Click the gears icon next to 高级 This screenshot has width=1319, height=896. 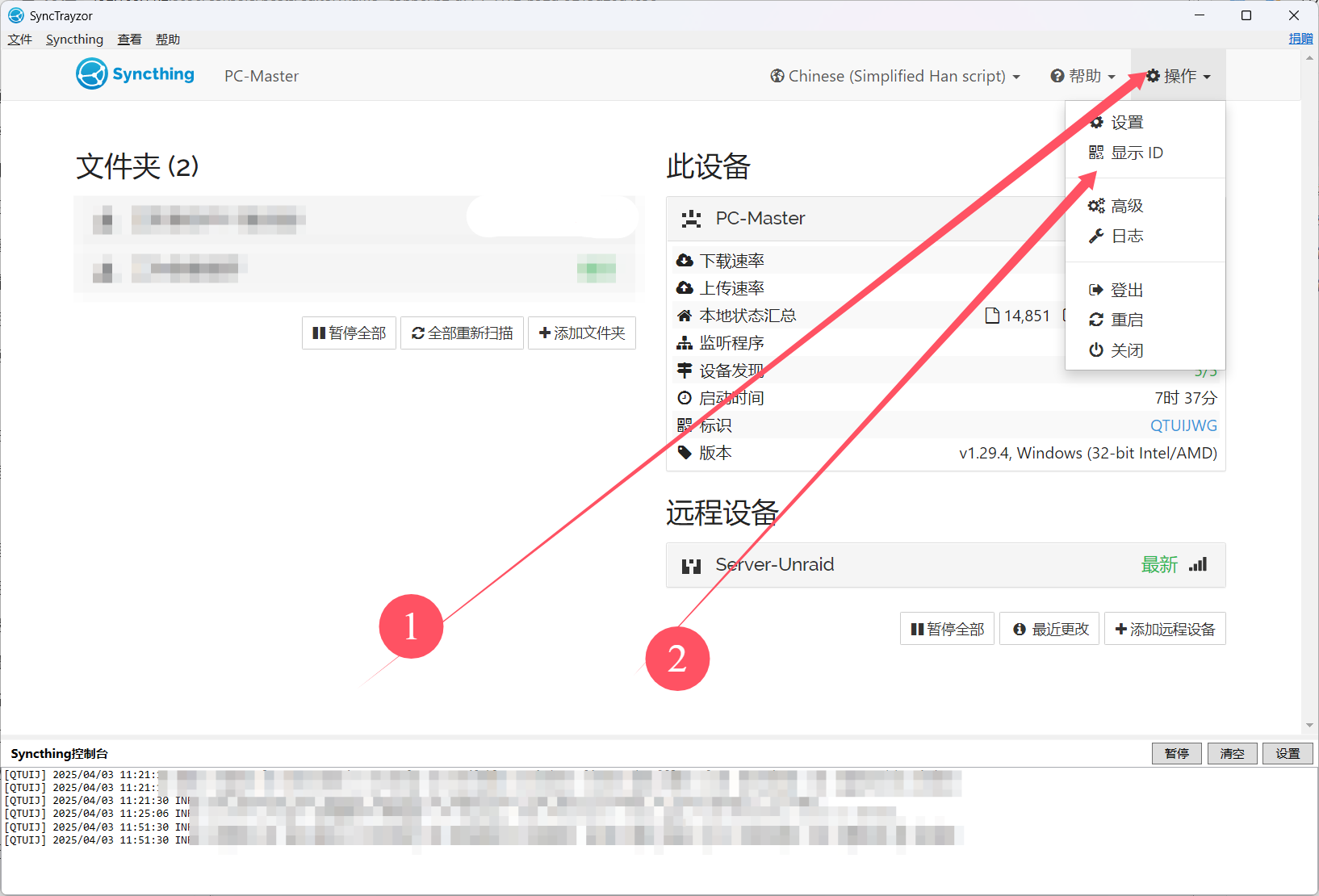tap(1095, 206)
